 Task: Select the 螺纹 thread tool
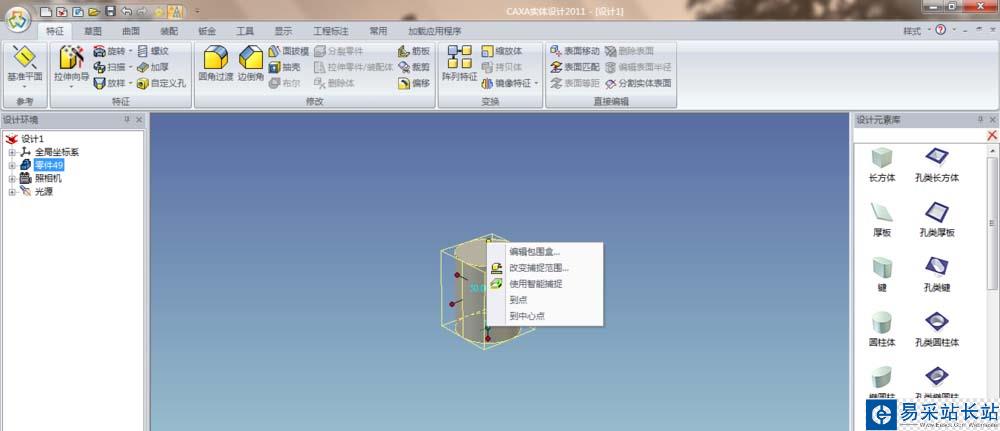[x=152, y=51]
